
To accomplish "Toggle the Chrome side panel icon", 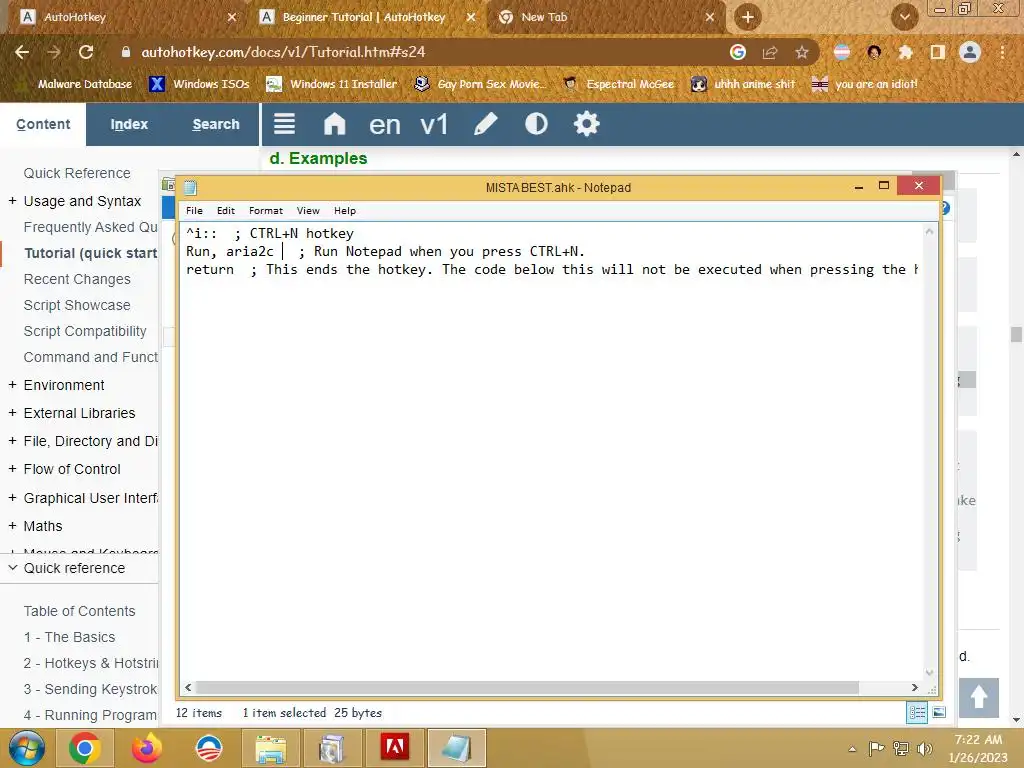I will [x=938, y=52].
